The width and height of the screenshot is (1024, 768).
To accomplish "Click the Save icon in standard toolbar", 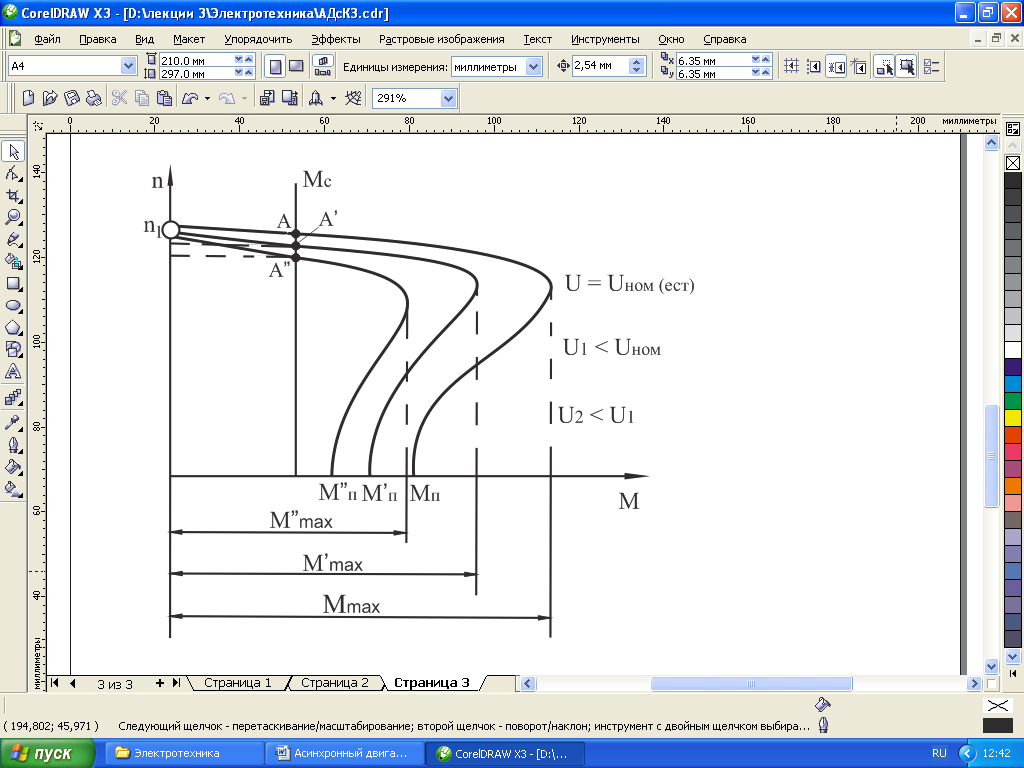I will coord(72,98).
